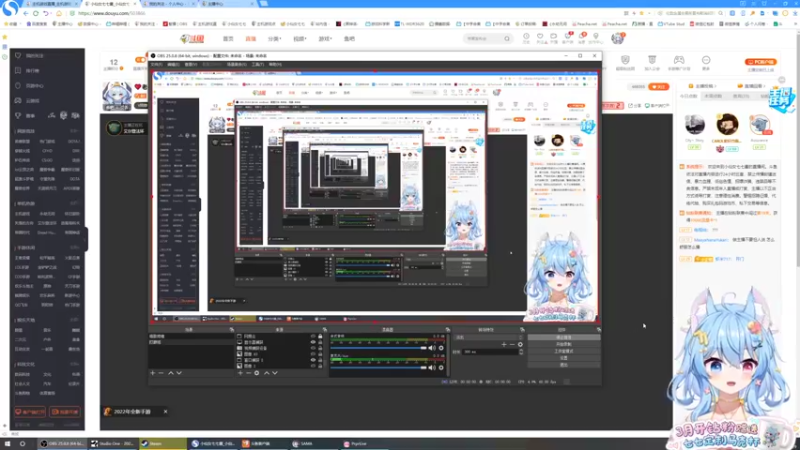Go to Douyu 首页 navigation tab

[228, 39]
